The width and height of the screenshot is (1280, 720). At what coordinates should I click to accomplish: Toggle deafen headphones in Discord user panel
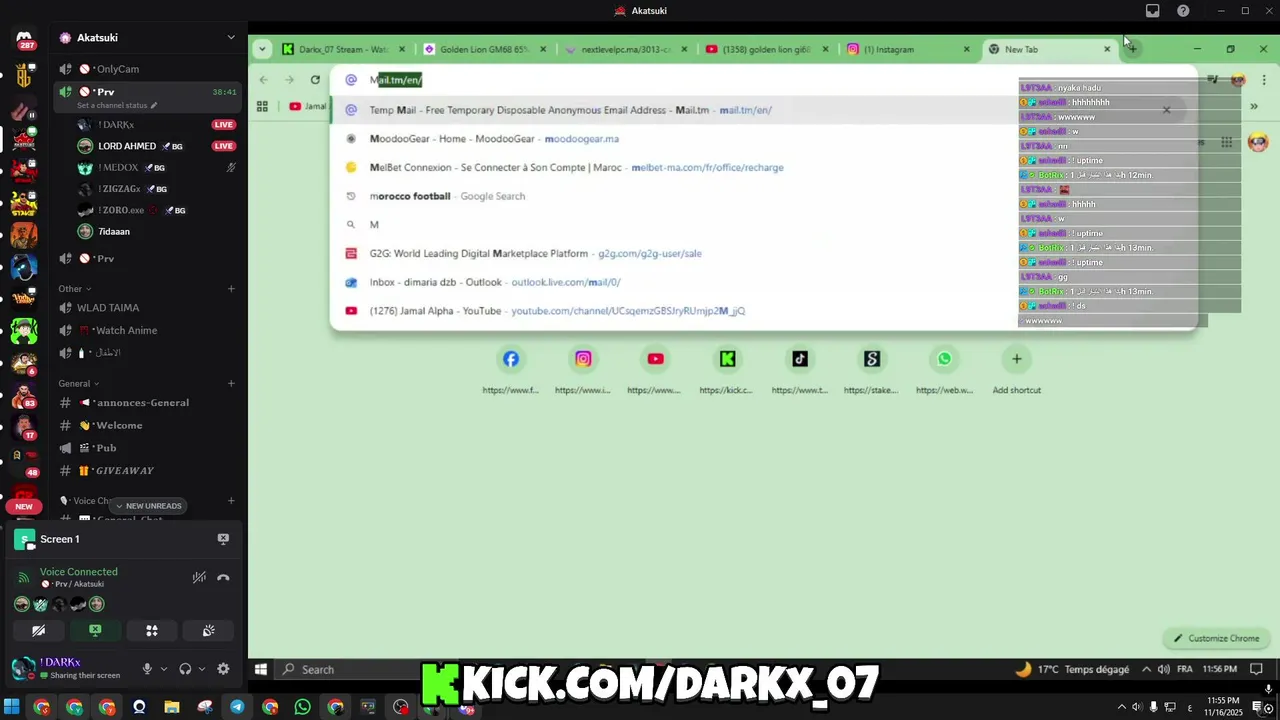[x=185, y=669]
